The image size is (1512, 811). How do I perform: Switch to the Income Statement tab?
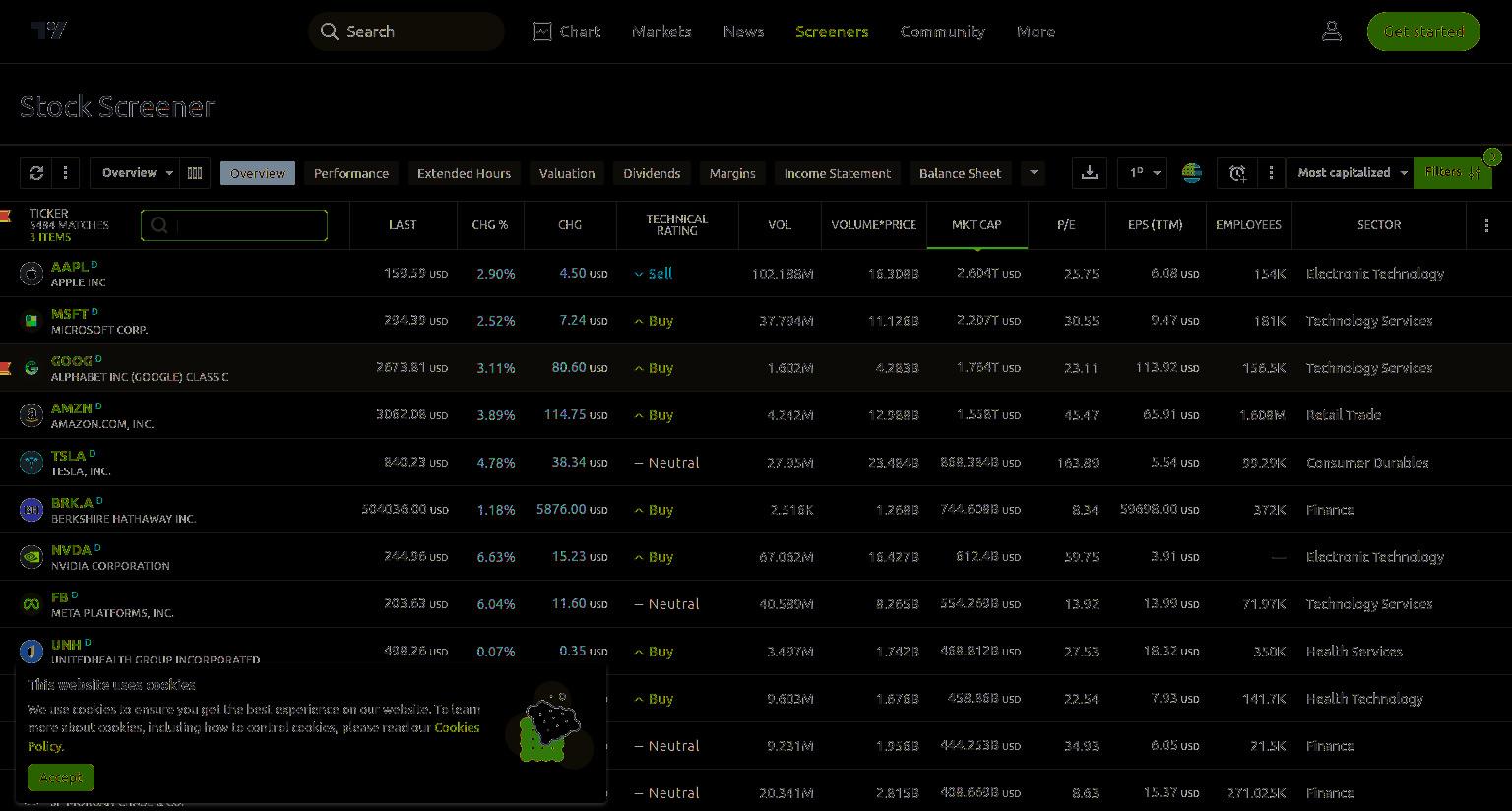coord(838,173)
